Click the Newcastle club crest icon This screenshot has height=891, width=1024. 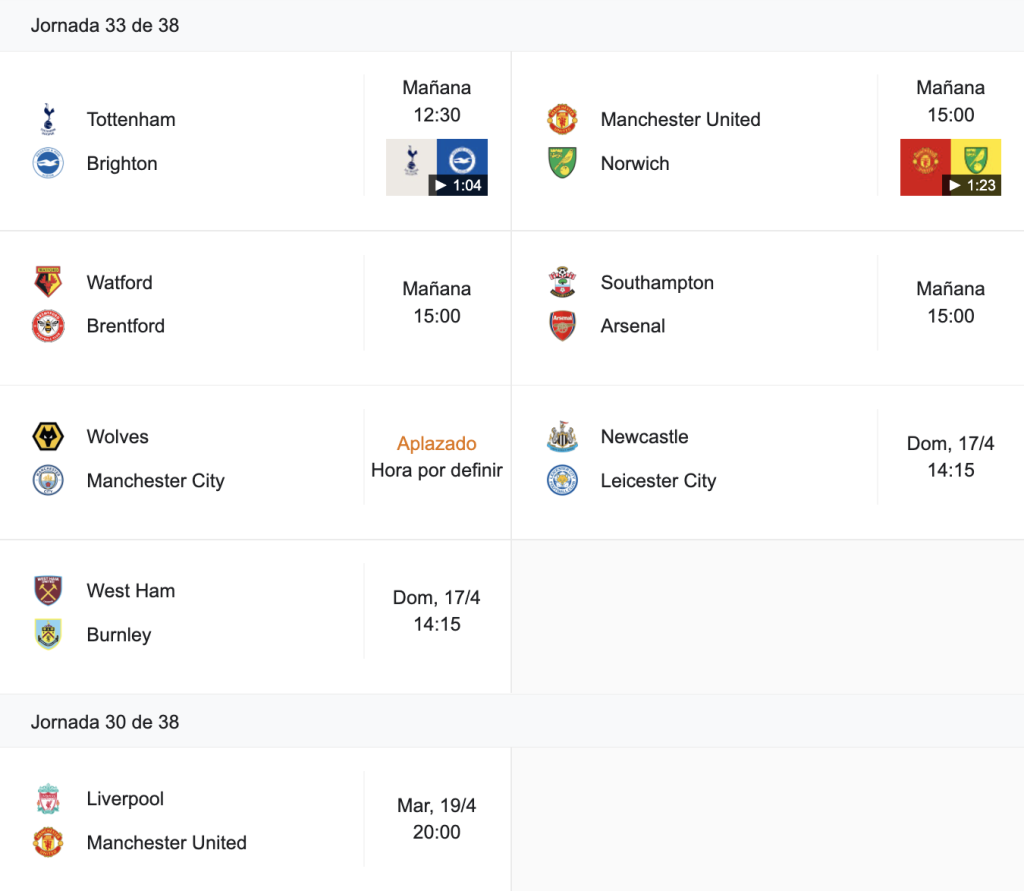(x=562, y=436)
